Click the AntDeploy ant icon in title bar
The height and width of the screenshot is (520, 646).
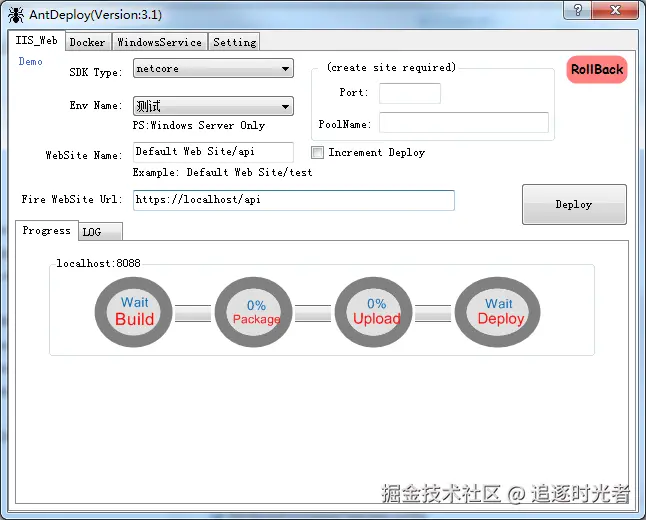coord(16,15)
